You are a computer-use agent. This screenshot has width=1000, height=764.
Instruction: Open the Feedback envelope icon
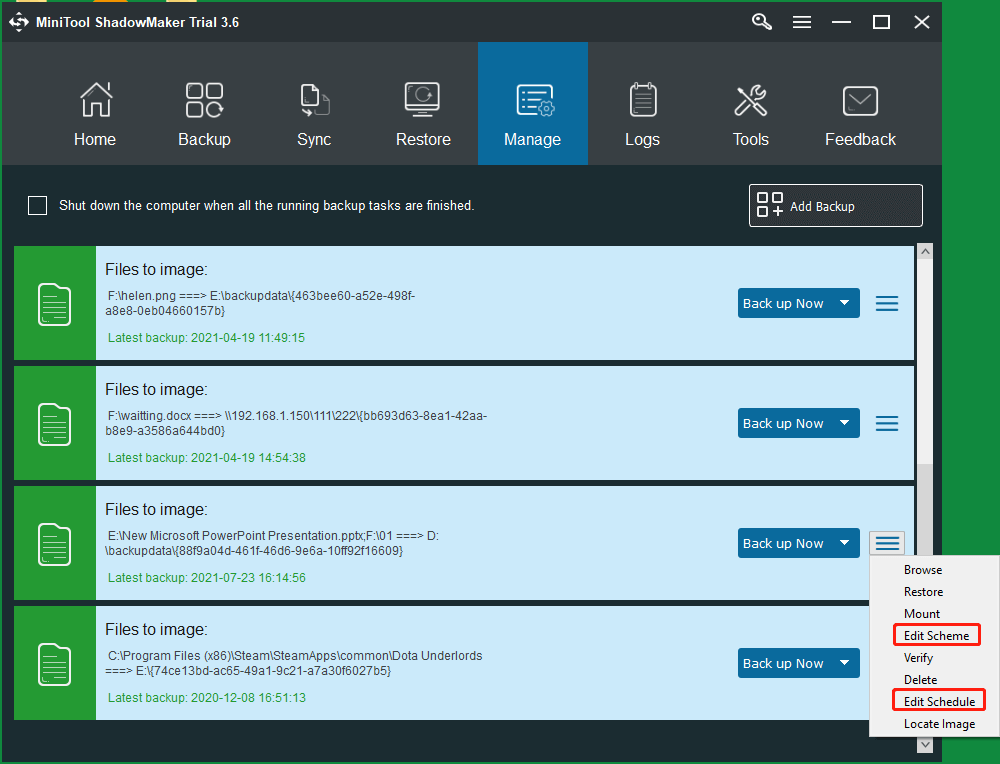click(860, 101)
